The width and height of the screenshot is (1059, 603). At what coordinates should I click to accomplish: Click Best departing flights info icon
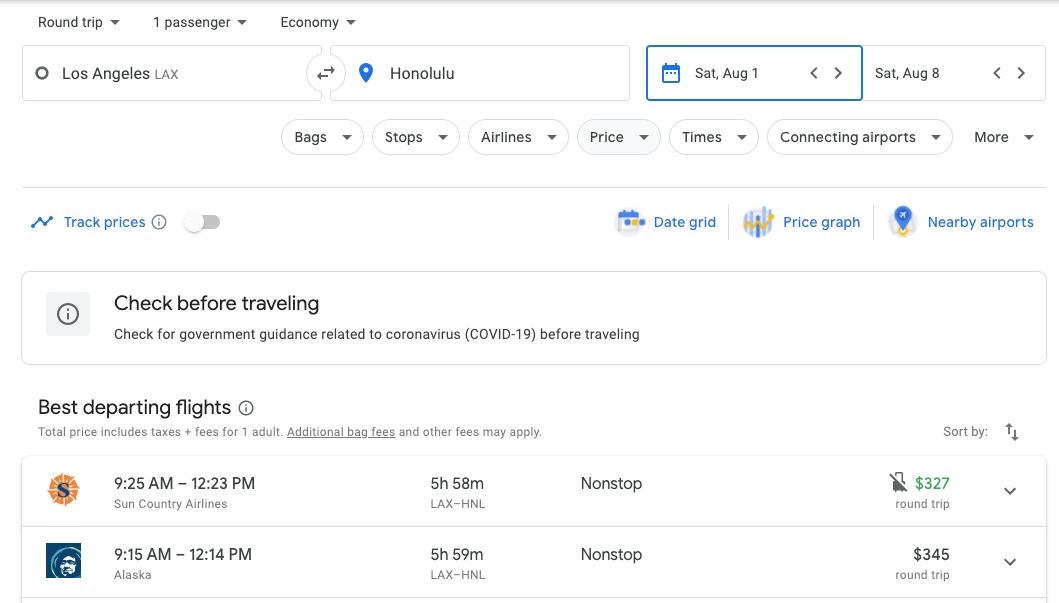click(x=246, y=408)
